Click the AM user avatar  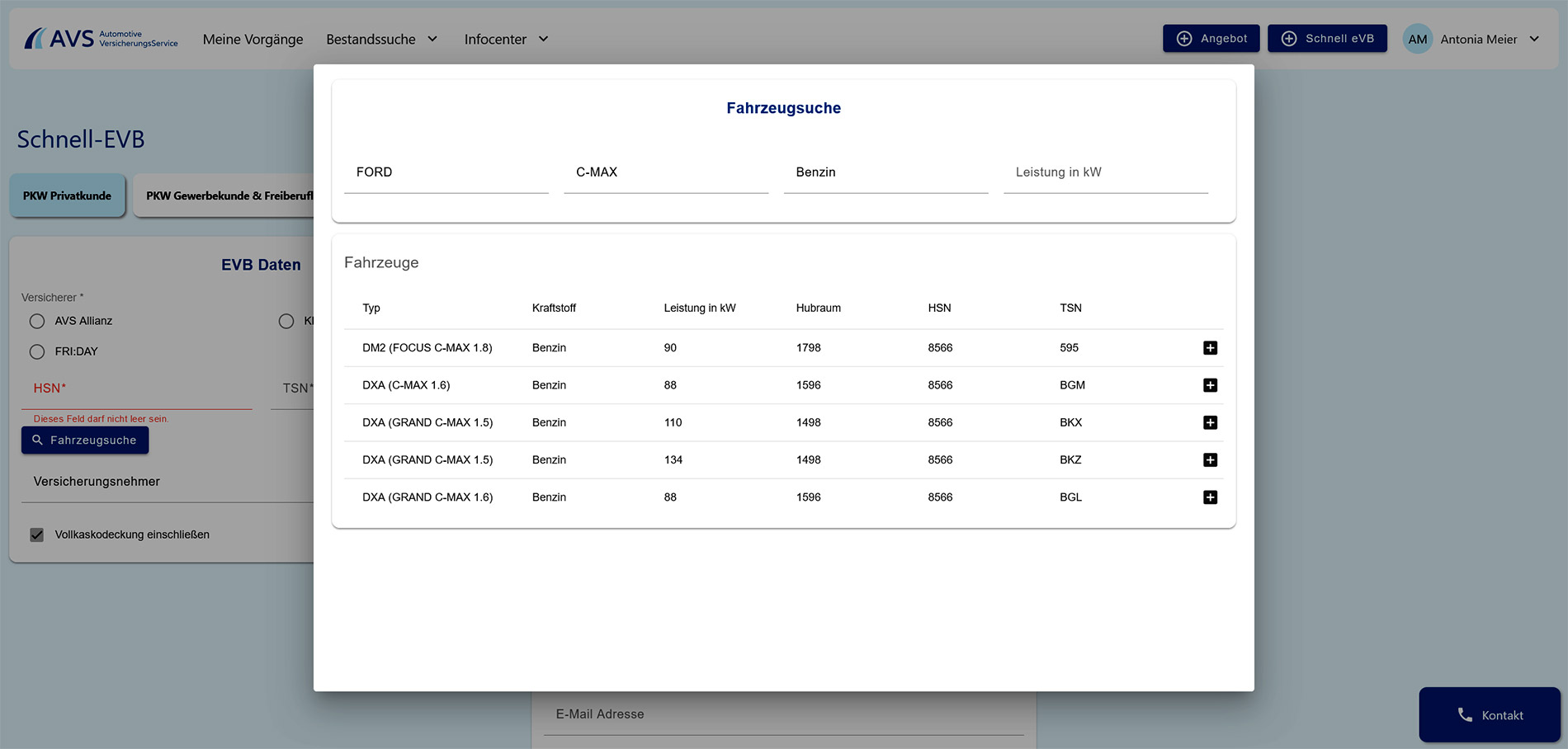tap(1417, 39)
